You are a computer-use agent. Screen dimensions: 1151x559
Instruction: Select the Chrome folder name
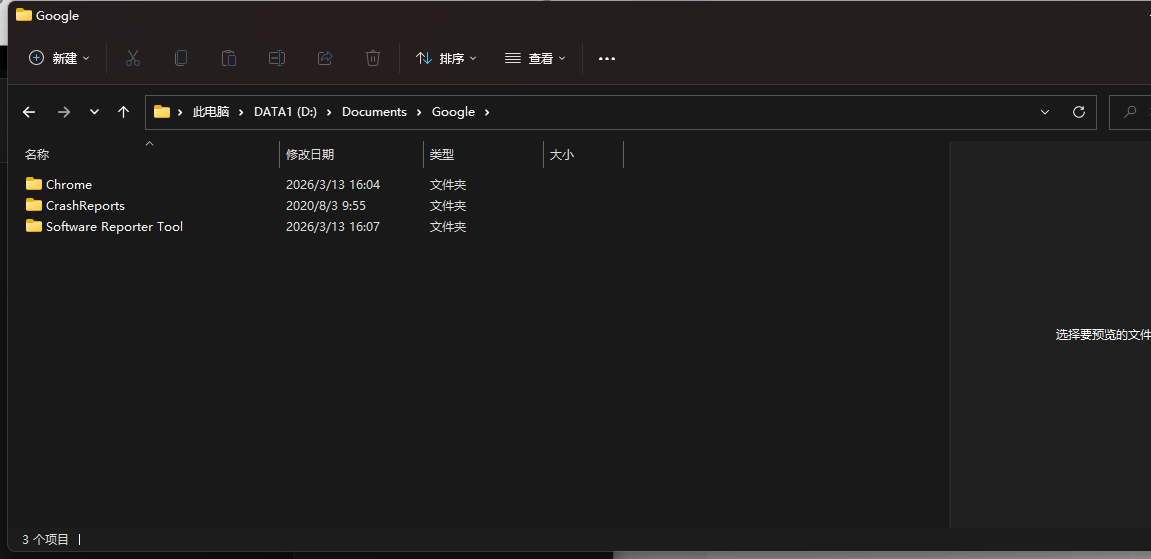(69, 184)
